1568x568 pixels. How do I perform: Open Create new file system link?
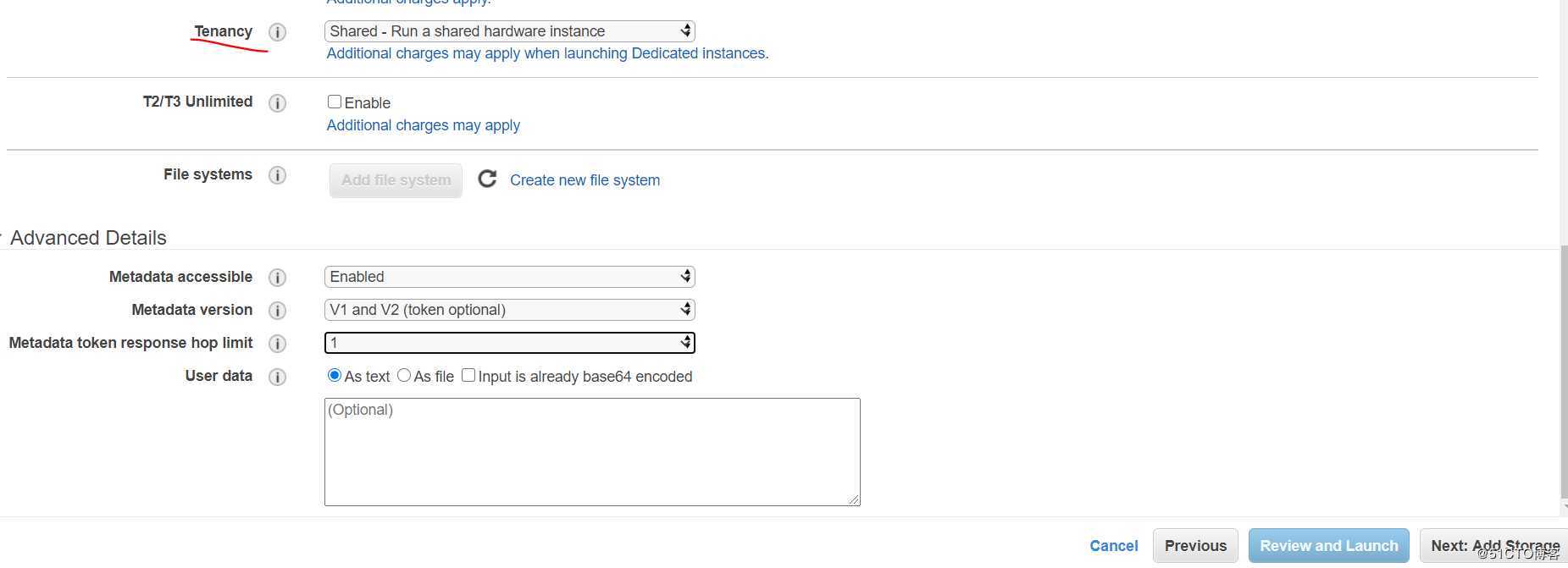point(585,180)
